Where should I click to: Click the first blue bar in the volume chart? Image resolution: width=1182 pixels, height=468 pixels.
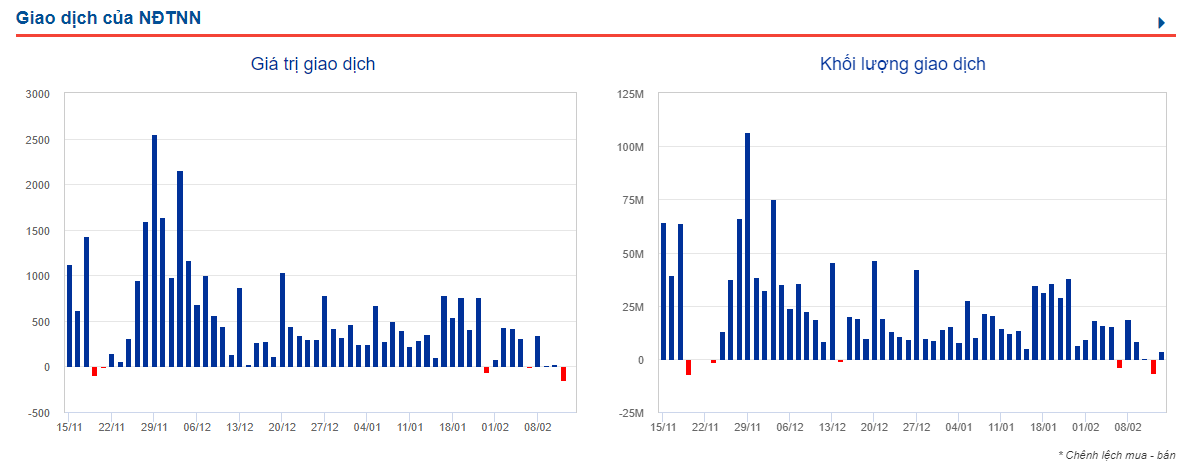click(663, 290)
